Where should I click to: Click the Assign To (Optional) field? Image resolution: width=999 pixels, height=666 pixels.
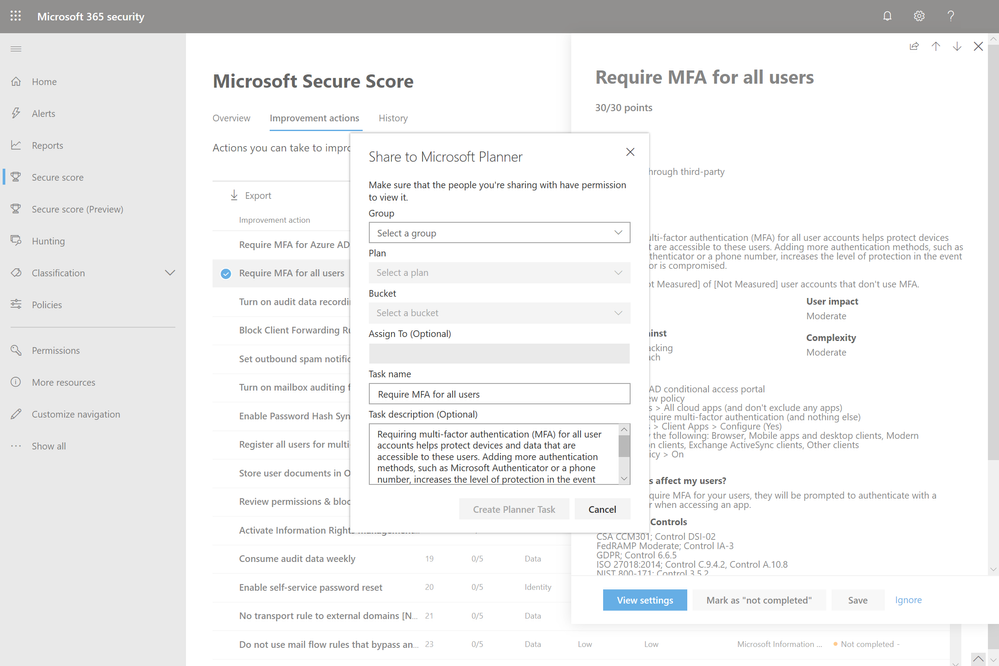point(500,354)
